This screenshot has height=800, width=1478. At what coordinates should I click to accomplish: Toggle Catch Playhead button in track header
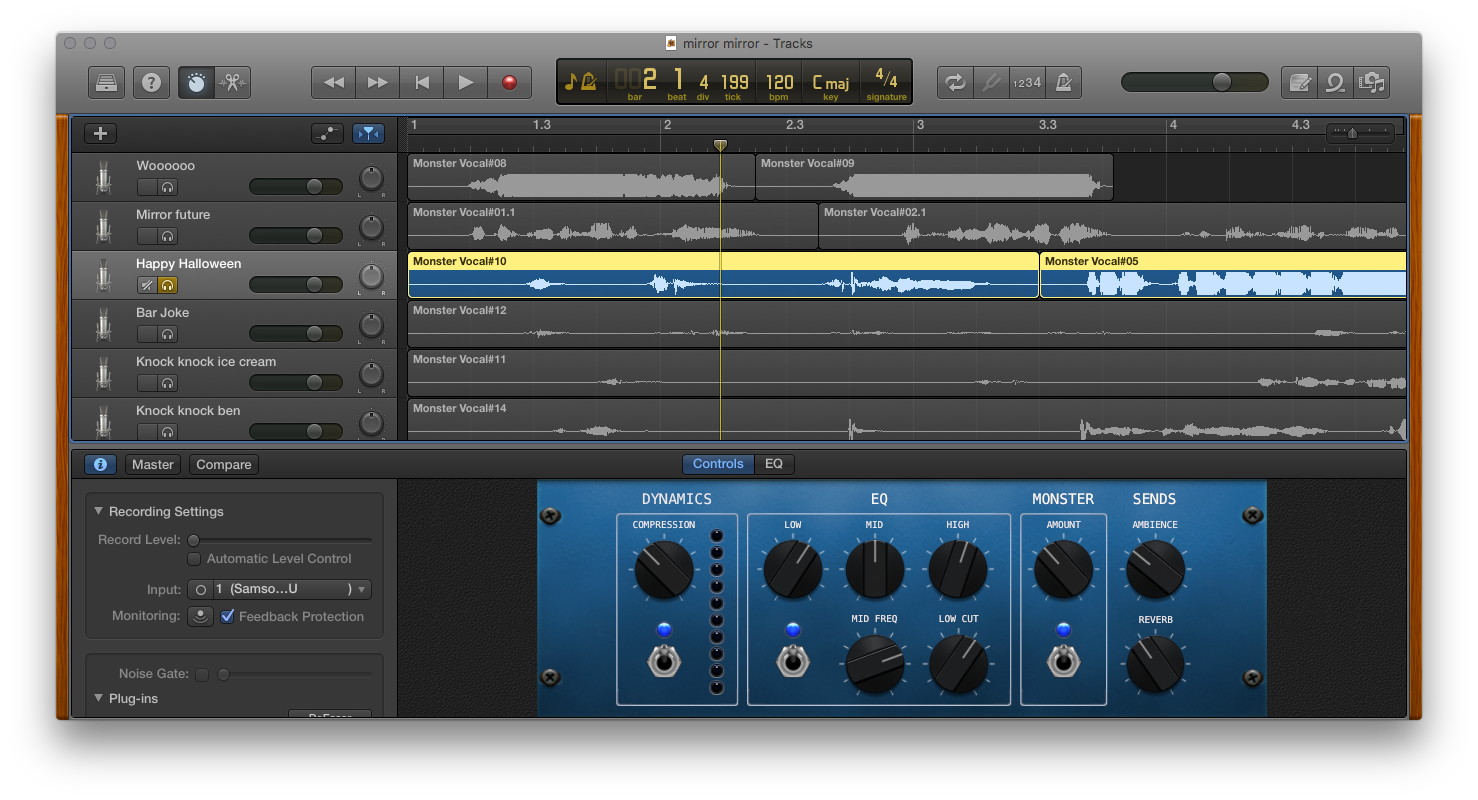(x=369, y=133)
